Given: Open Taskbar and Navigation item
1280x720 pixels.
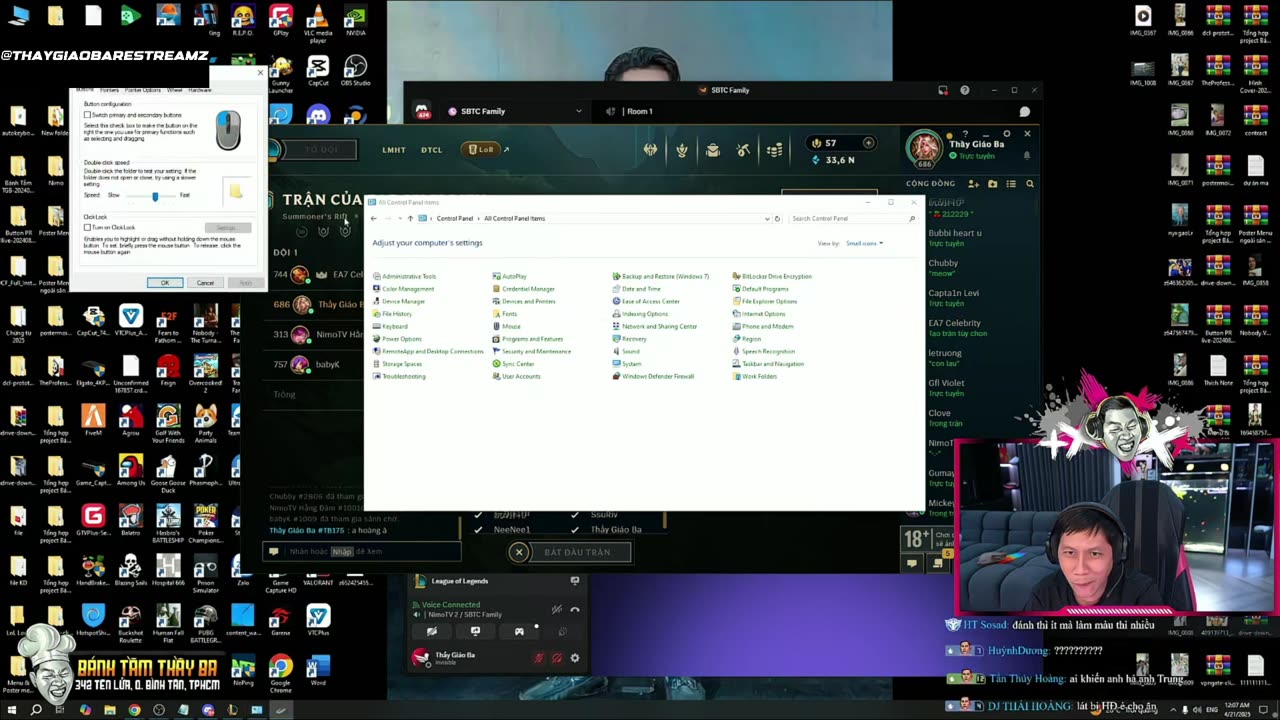Looking at the screenshot, I should coord(768,364).
